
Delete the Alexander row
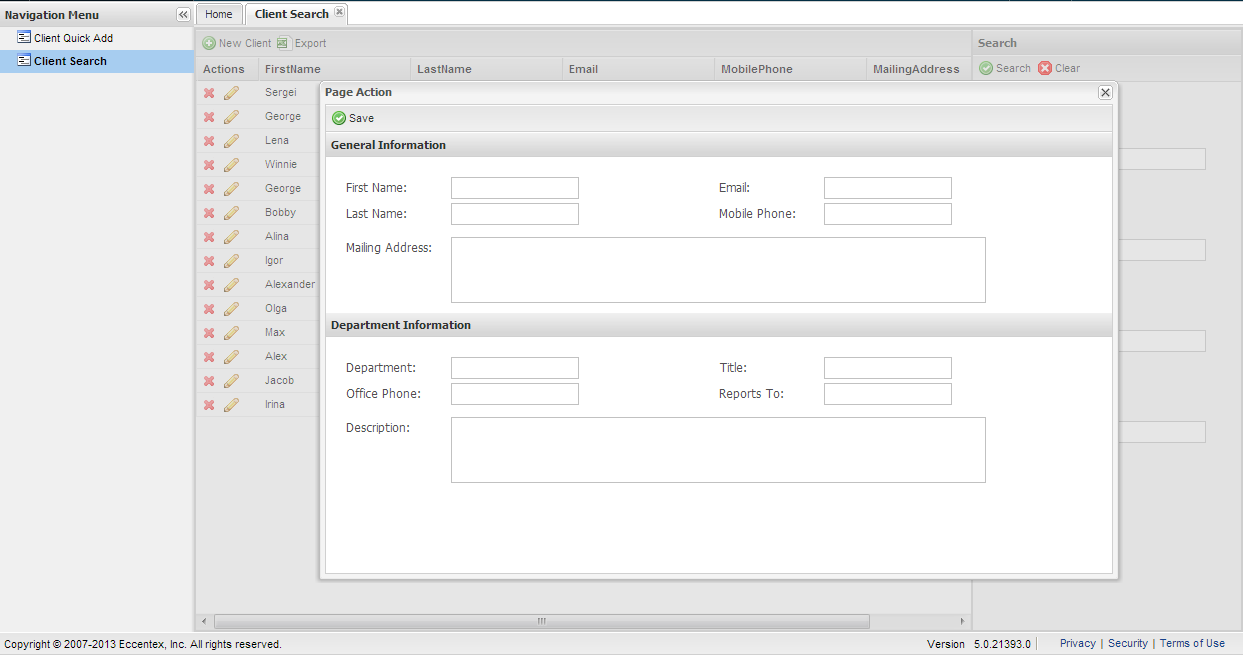click(209, 285)
